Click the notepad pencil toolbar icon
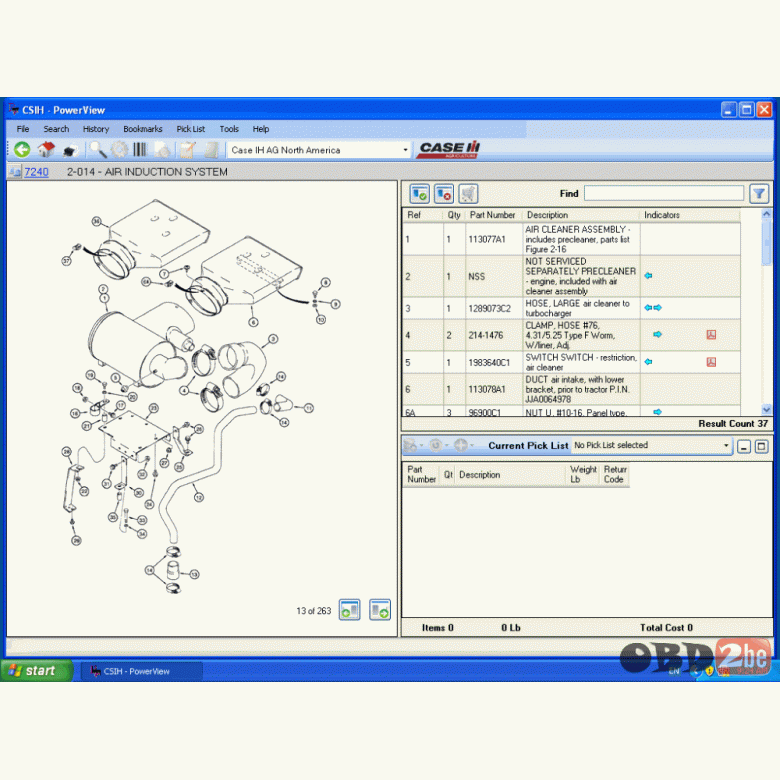This screenshot has width=780, height=780. (x=188, y=150)
